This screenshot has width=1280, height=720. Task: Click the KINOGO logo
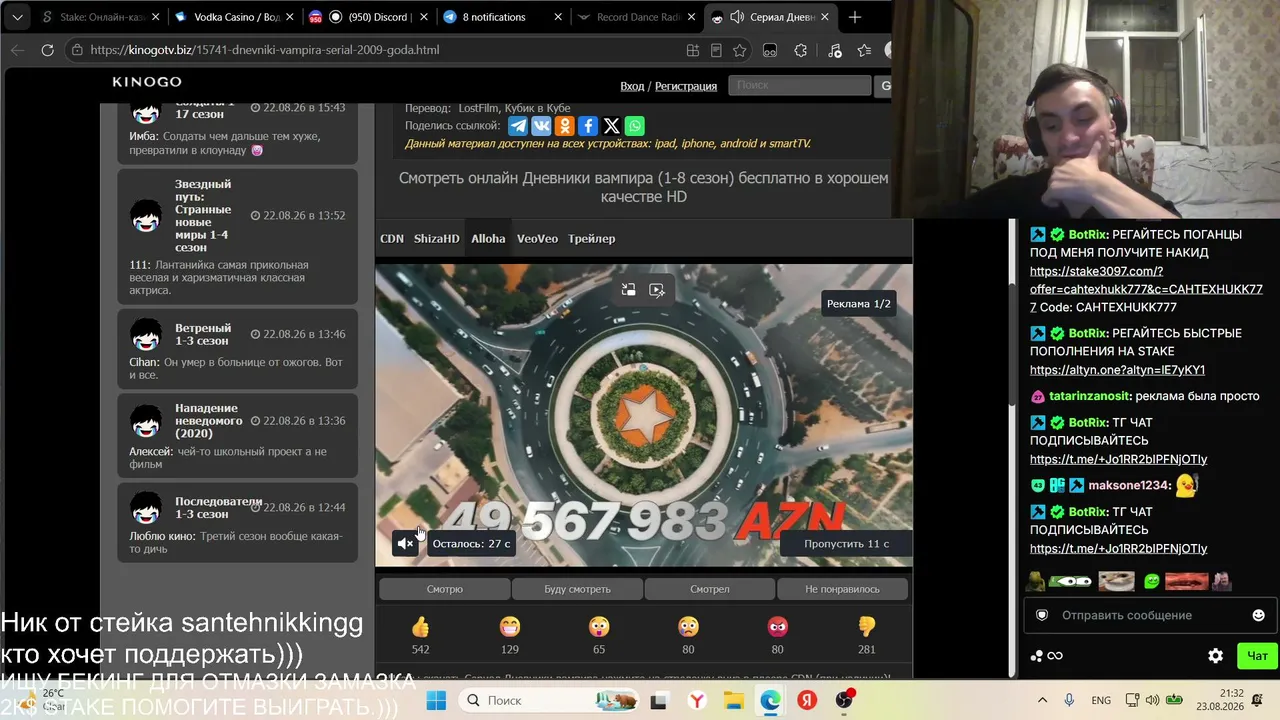tap(147, 82)
